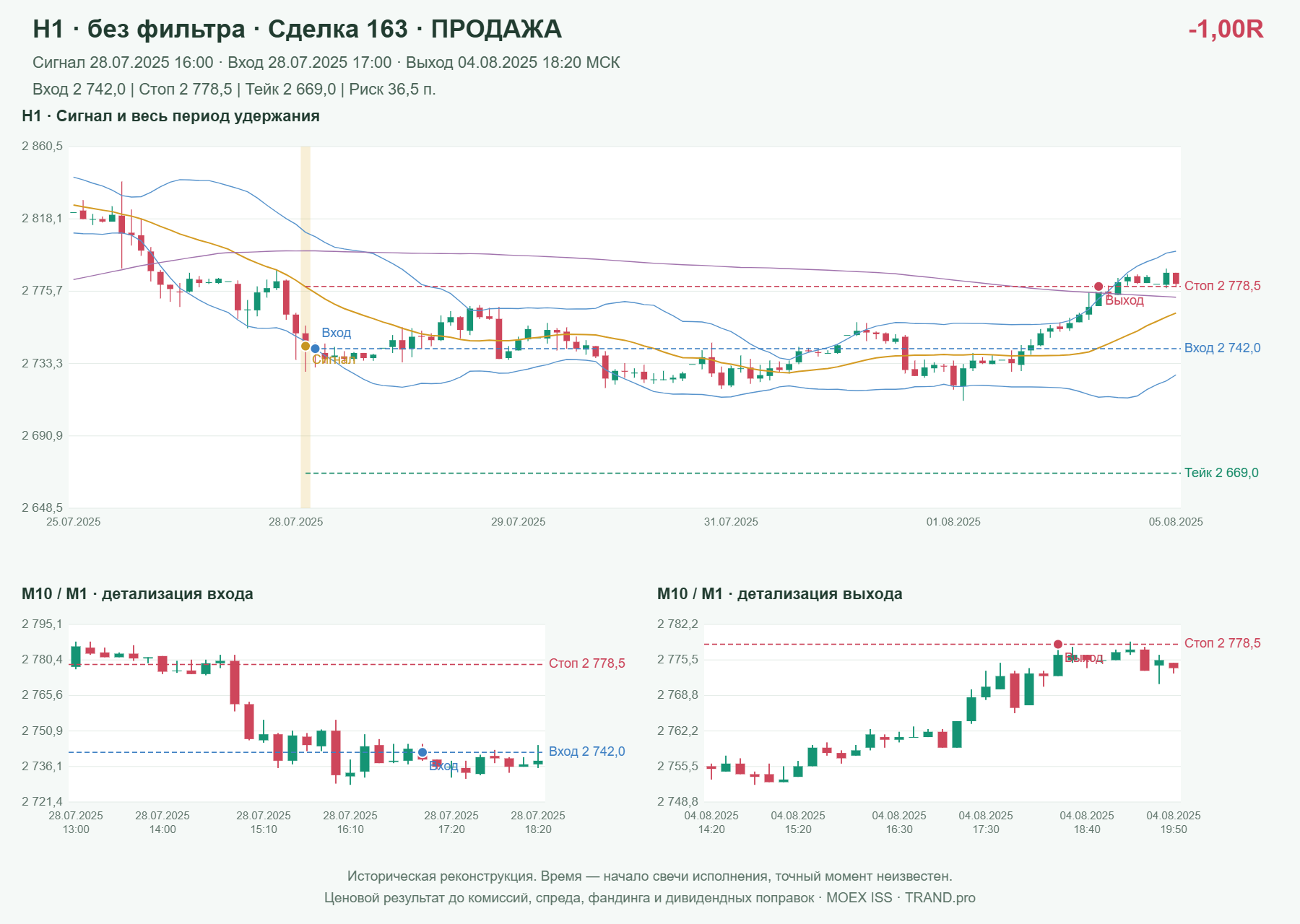Click the '31.07.2025' date label on H1 axis
This screenshot has height=924, width=1300.
731,522
